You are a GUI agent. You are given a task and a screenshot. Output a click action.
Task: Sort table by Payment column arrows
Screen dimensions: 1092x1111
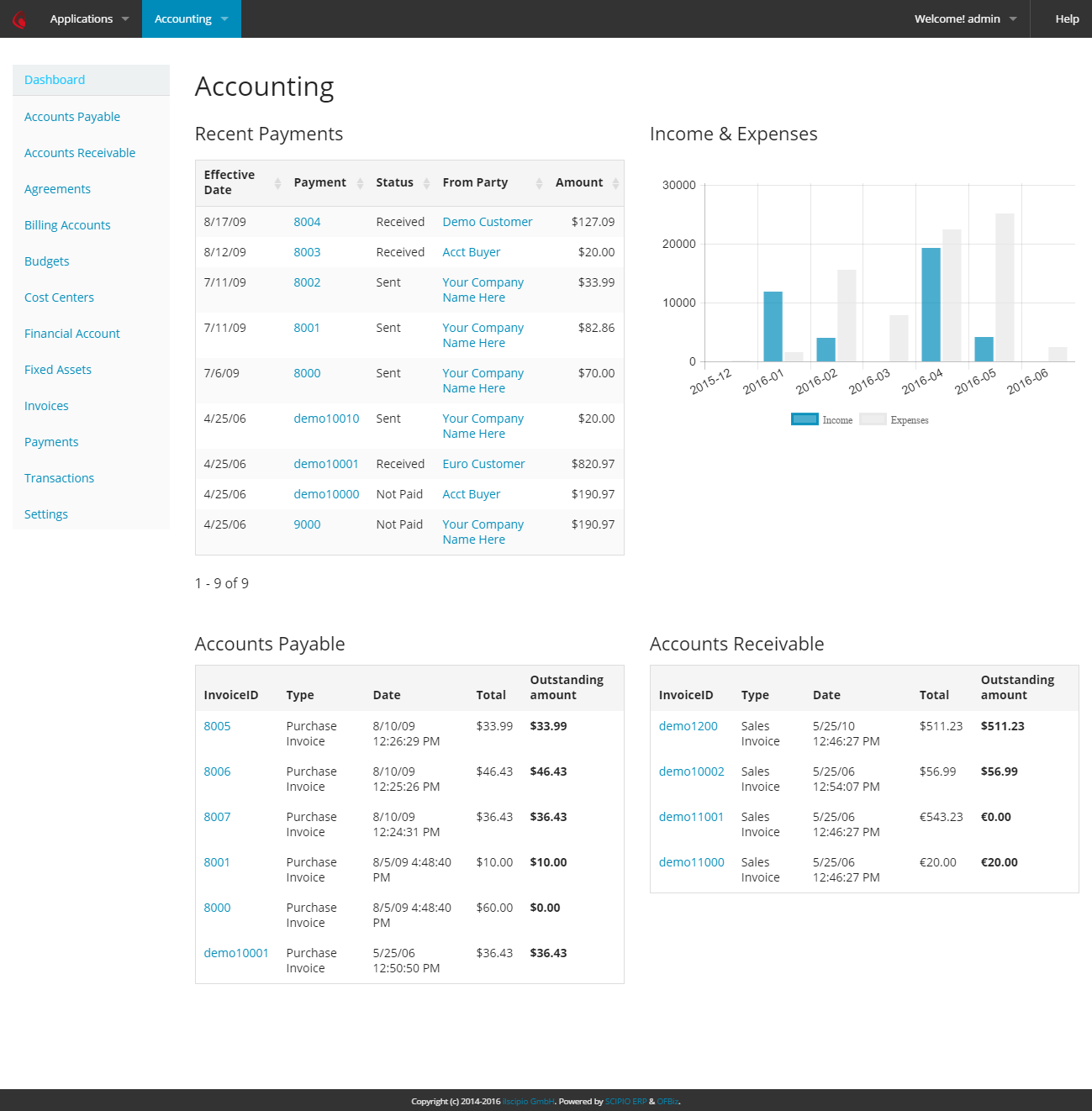(x=360, y=183)
